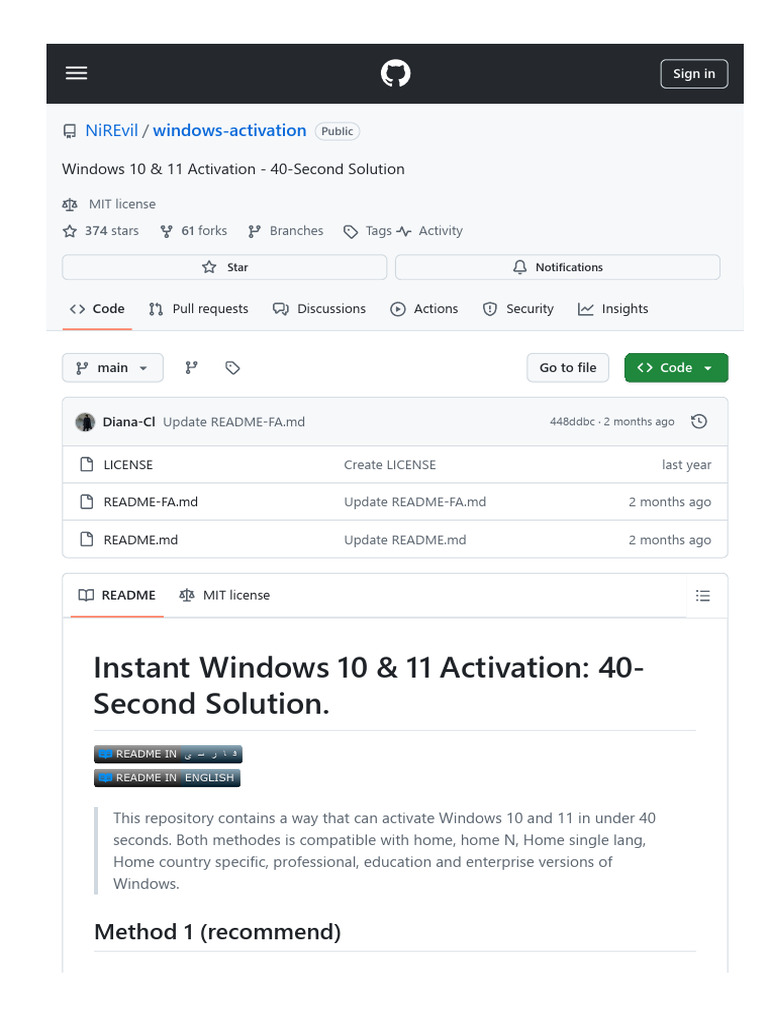Open the README-FA.md file
This screenshot has height=1024, width=768.
point(151,502)
